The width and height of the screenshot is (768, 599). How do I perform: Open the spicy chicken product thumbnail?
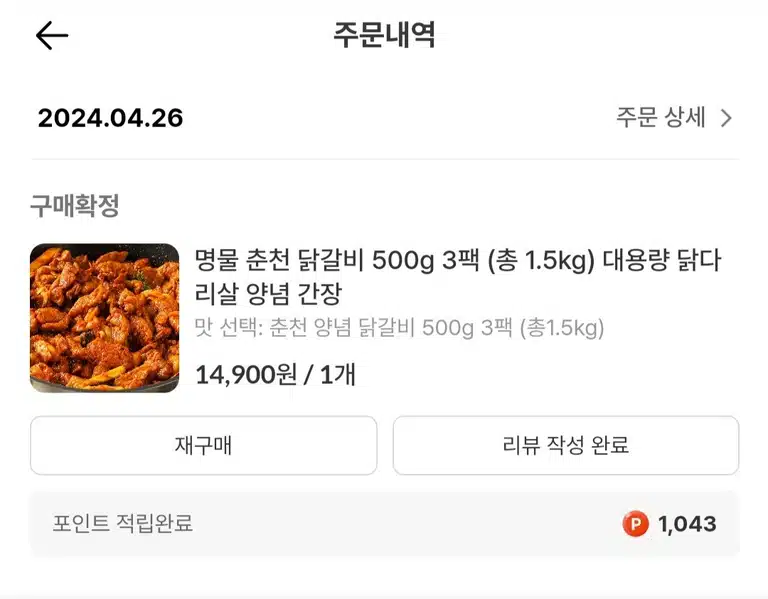coord(104,318)
